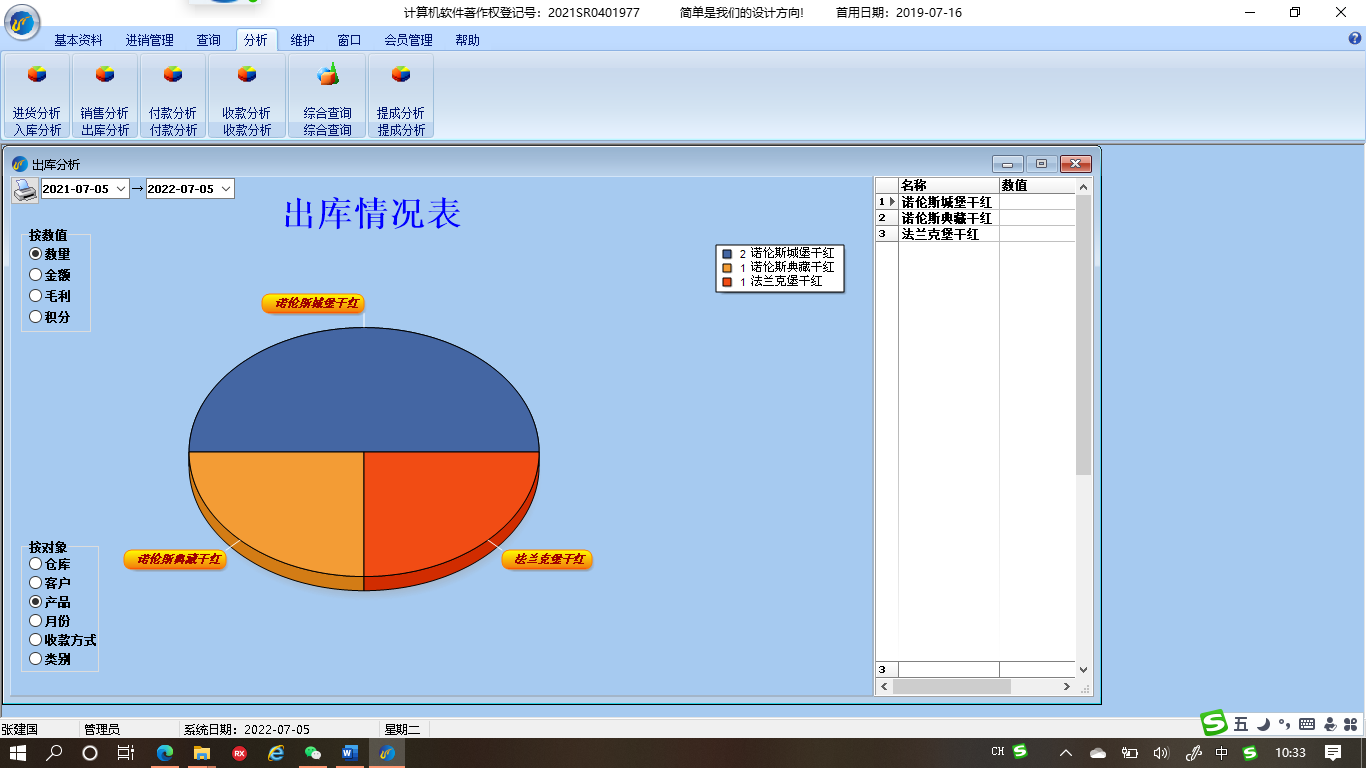1366x768 pixels.
Task: Open the 综合查询 comprehensive query icon
Action: 328,76
